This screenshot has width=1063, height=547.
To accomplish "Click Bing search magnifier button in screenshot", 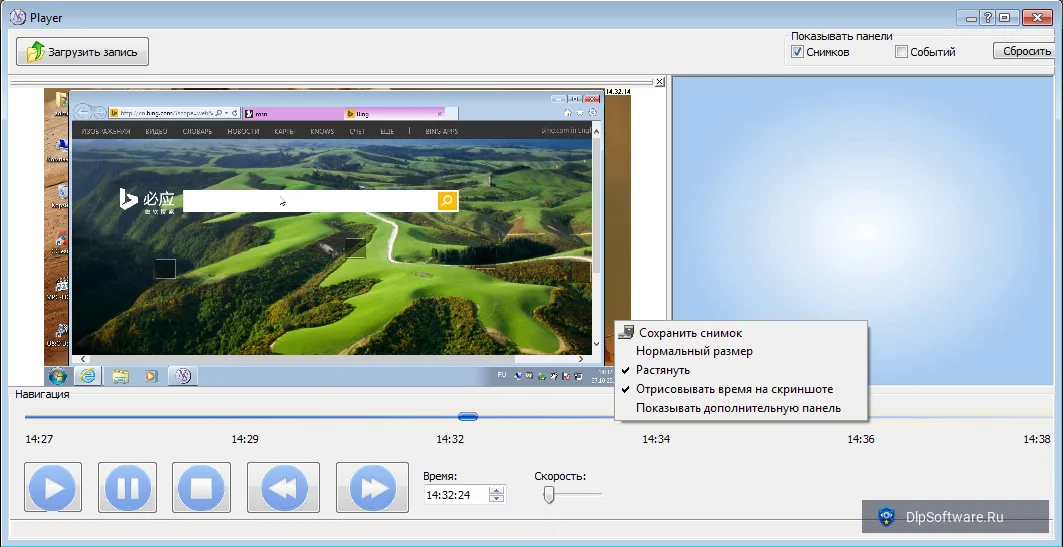I will 447,201.
